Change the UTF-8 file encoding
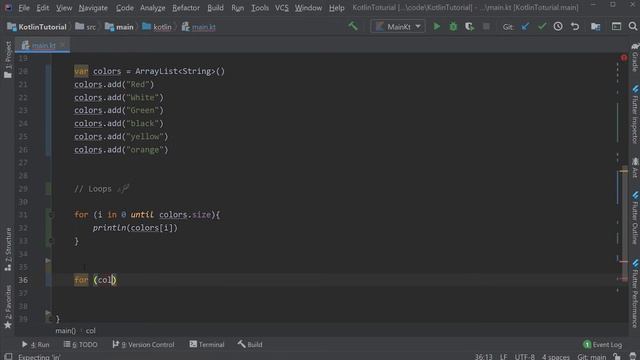The width and height of the screenshot is (640, 360). 525,357
